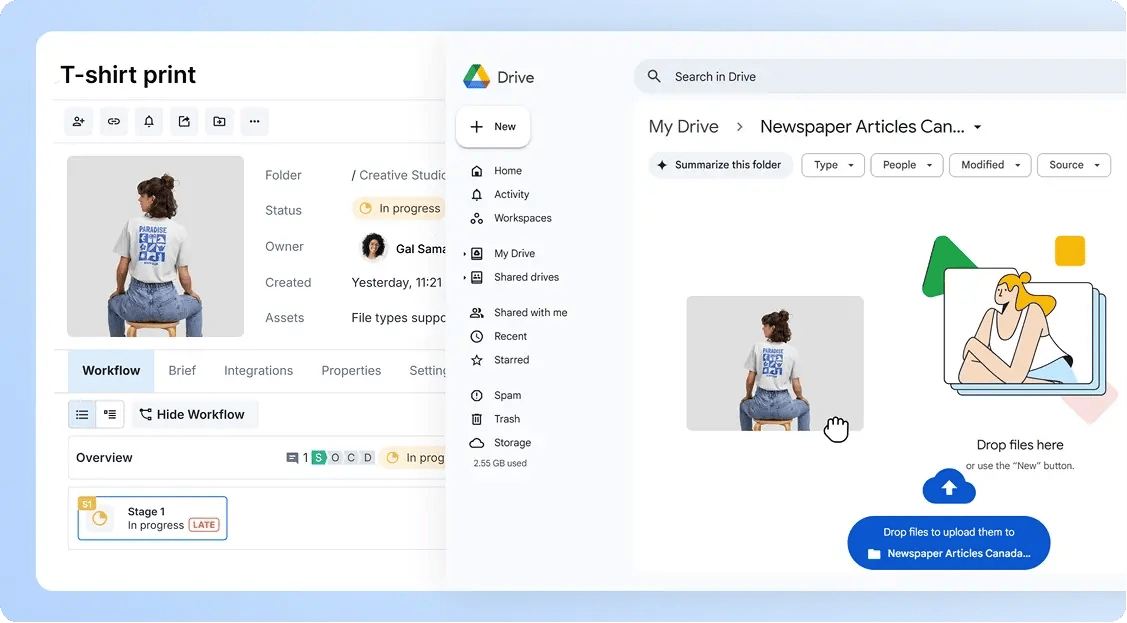Copy the link using the link icon

point(113,121)
